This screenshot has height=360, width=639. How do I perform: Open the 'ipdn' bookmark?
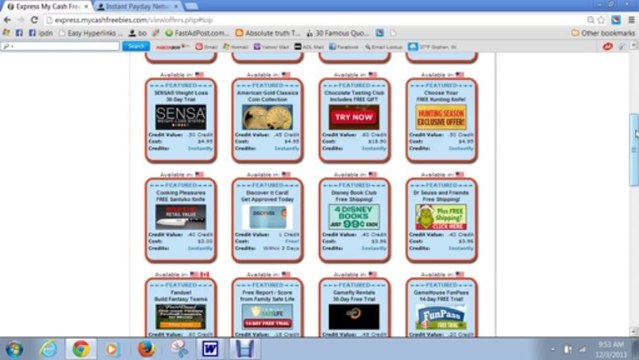[x=41, y=33]
